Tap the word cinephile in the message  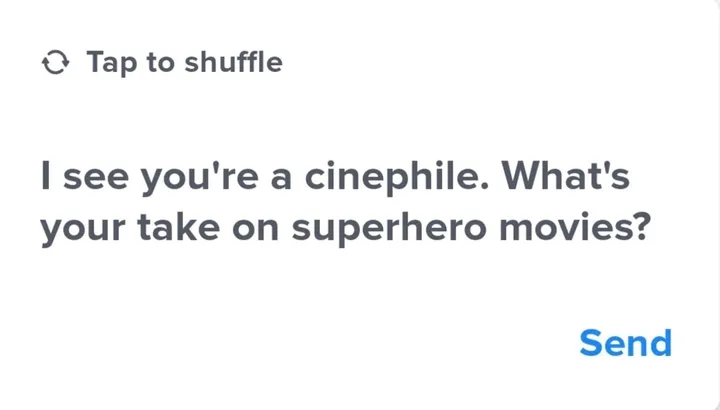(x=386, y=178)
